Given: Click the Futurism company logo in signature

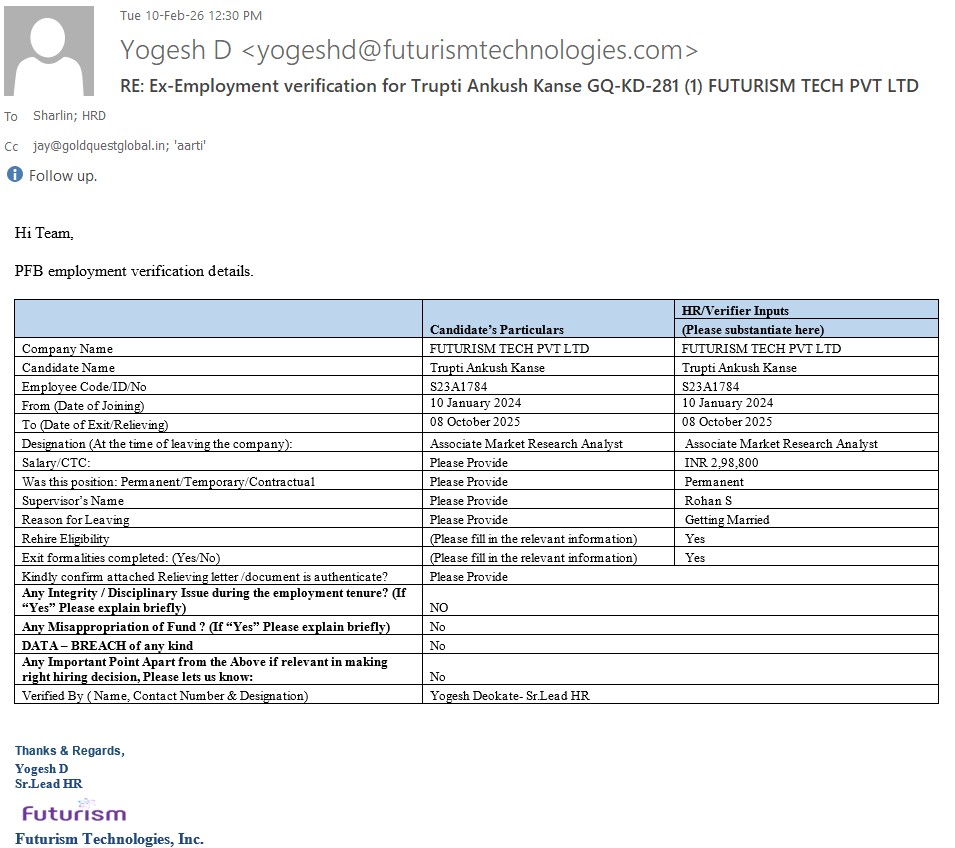Looking at the screenshot, I should point(74,811).
